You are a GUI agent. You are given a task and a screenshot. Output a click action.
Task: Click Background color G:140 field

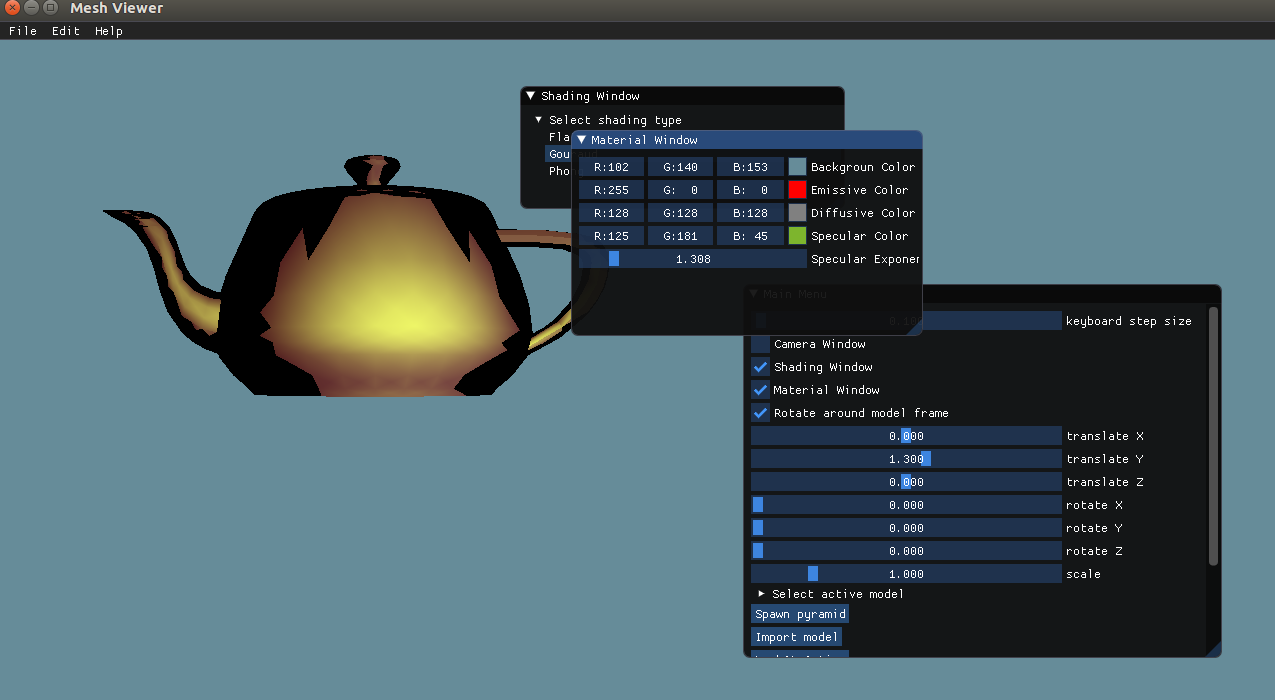pyautogui.click(x=680, y=167)
